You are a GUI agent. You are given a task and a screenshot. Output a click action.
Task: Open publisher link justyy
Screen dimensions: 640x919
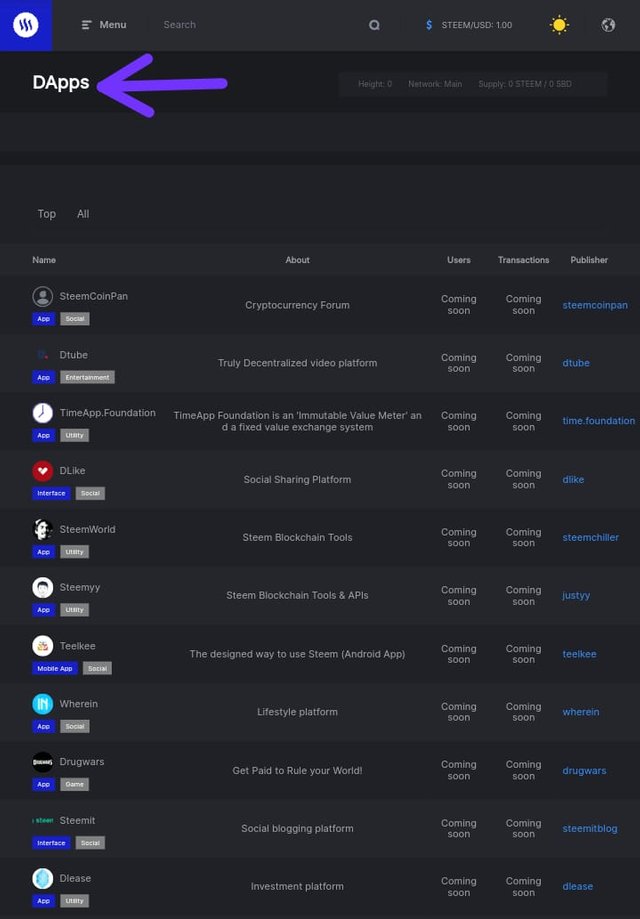tap(576, 595)
